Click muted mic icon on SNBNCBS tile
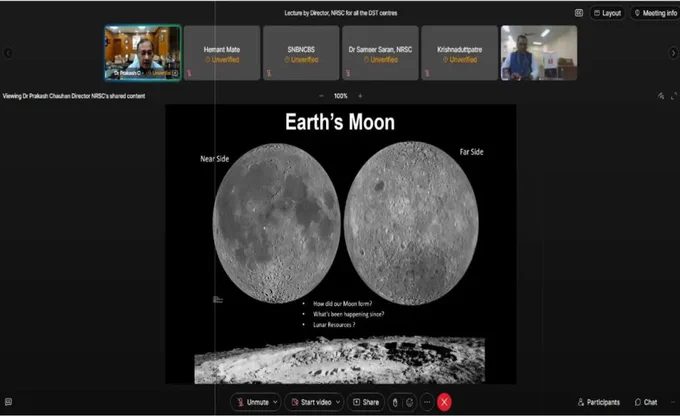The height and width of the screenshot is (416, 680). click(269, 73)
